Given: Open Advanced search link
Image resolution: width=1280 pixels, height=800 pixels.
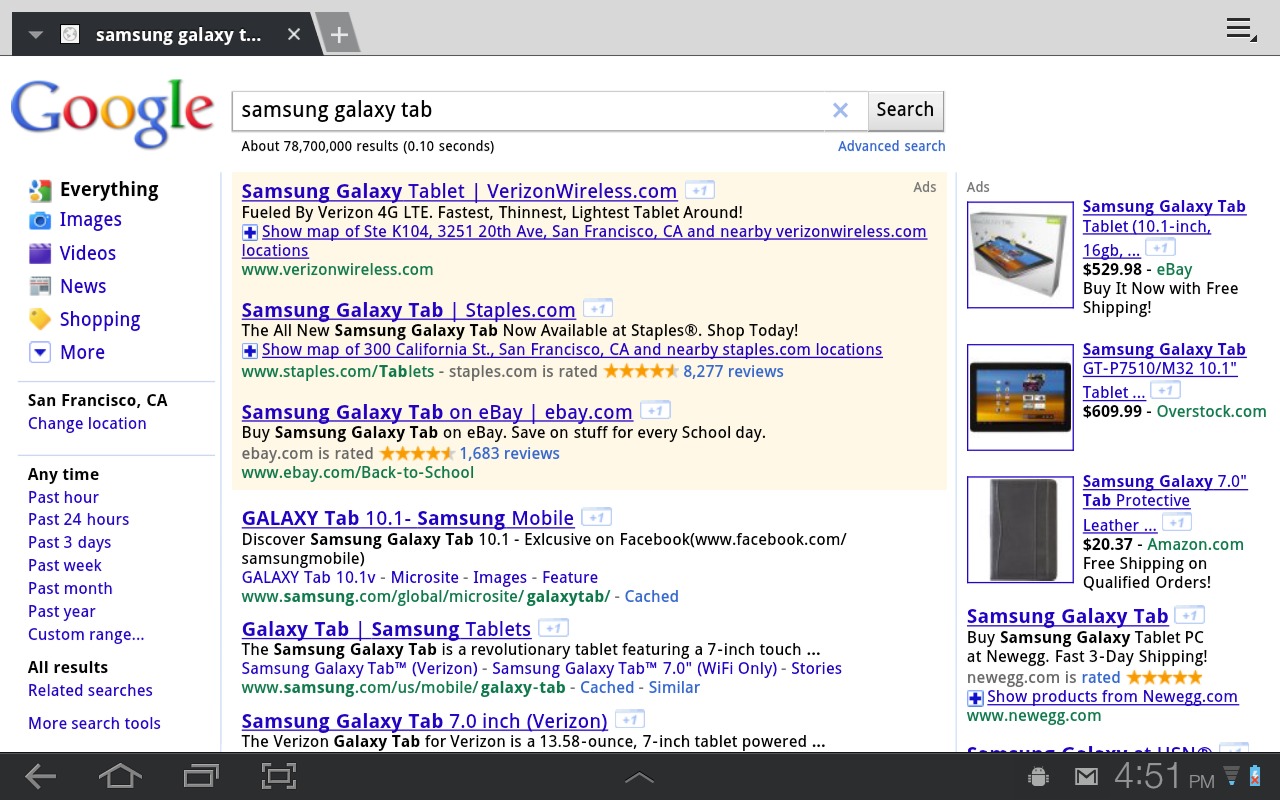Looking at the screenshot, I should [x=891, y=146].
